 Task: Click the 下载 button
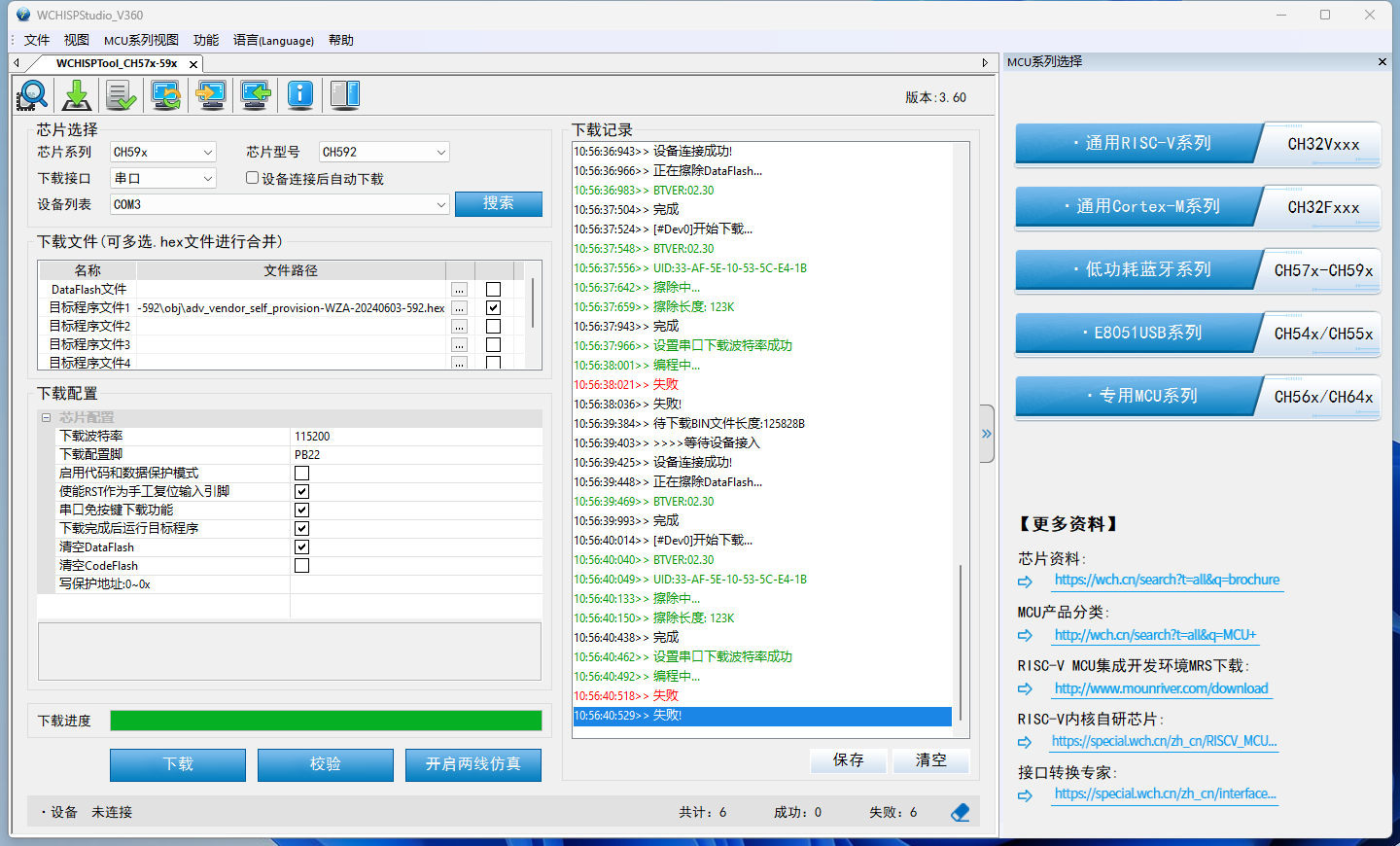pos(178,764)
